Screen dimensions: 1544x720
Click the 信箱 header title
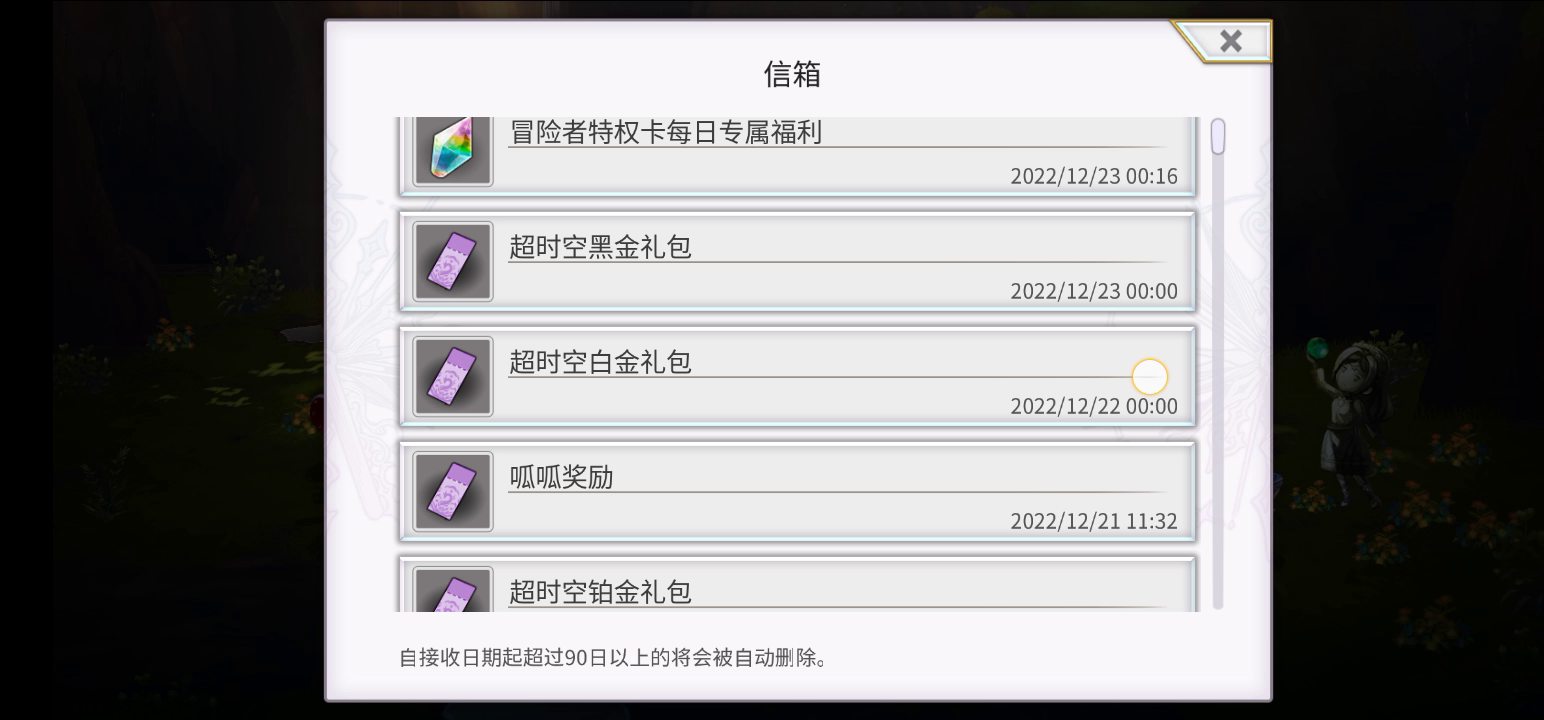(x=792, y=74)
